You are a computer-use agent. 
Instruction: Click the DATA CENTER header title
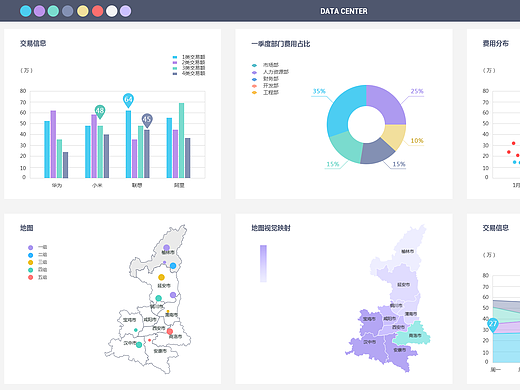pyautogui.click(x=344, y=11)
